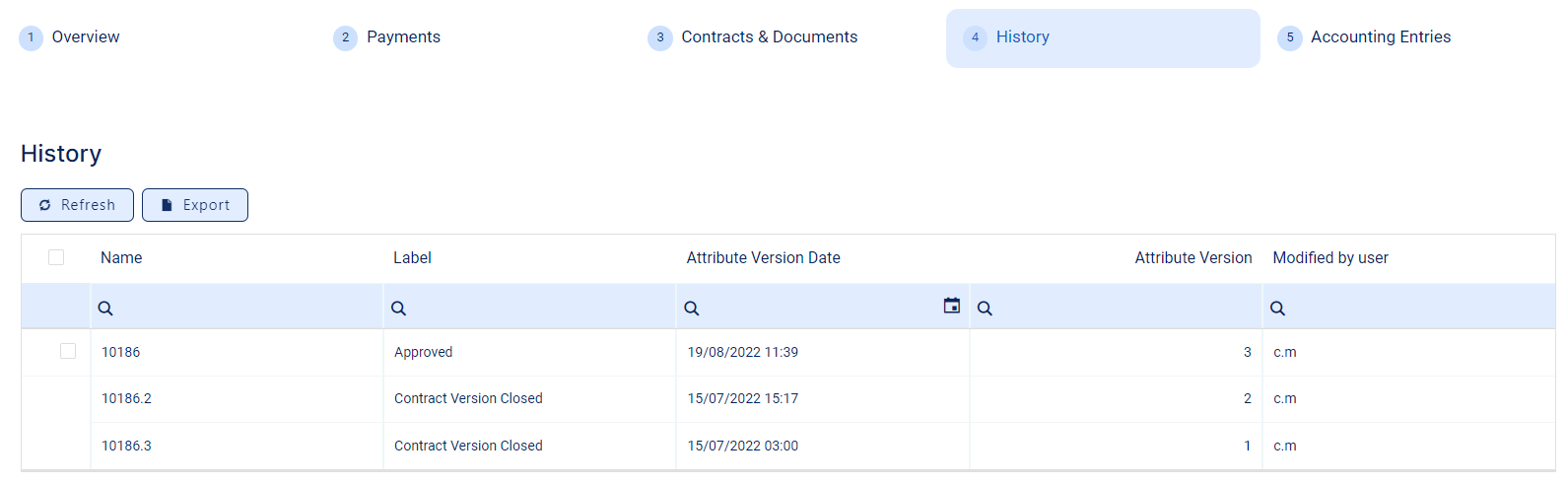Open the Accounting Entries tab
The width and height of the screenshot is (1568, 484).
1380,37
